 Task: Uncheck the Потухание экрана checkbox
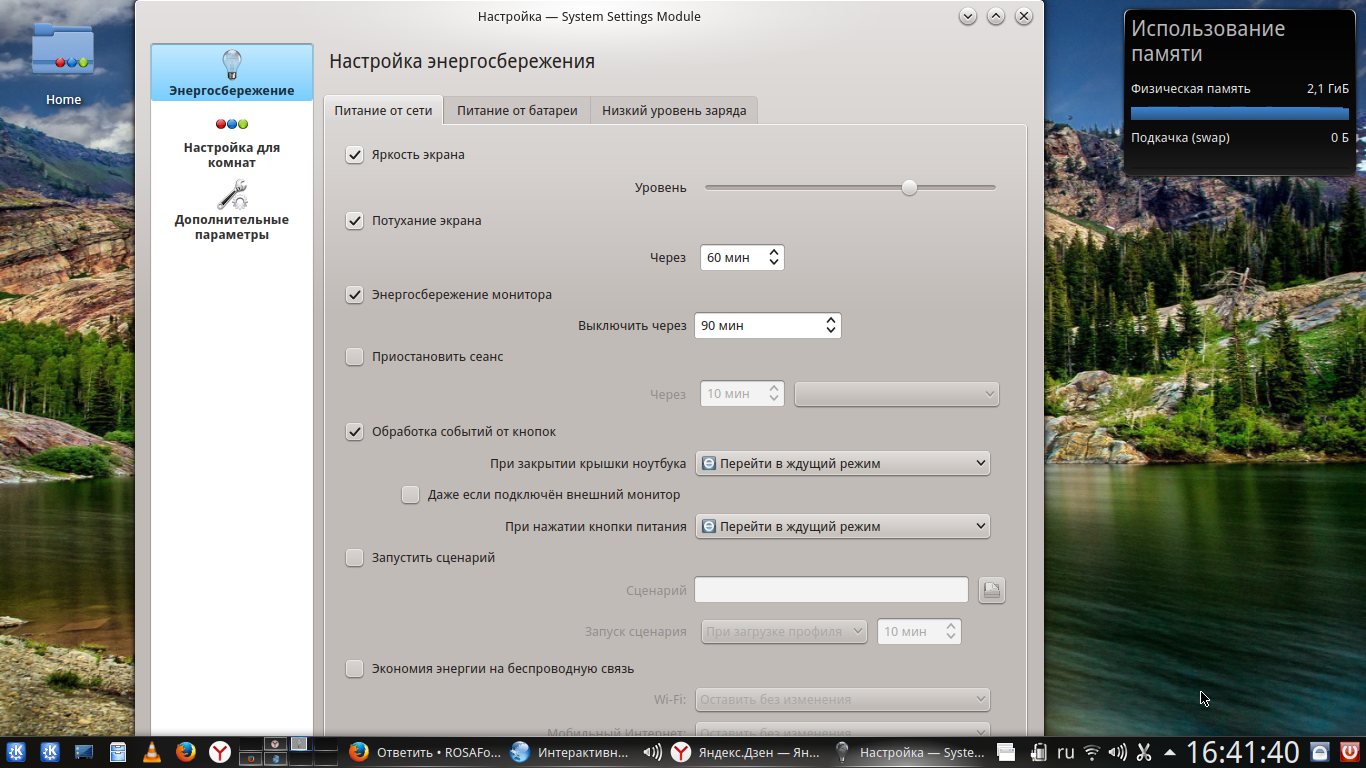point(354,221)
